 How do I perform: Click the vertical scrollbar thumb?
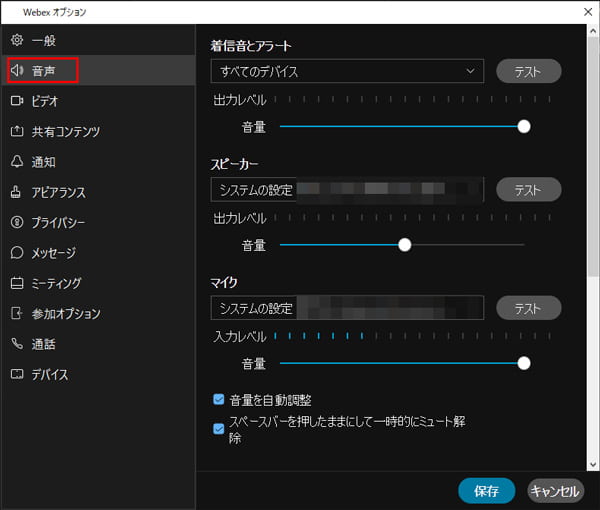[593, 157]
